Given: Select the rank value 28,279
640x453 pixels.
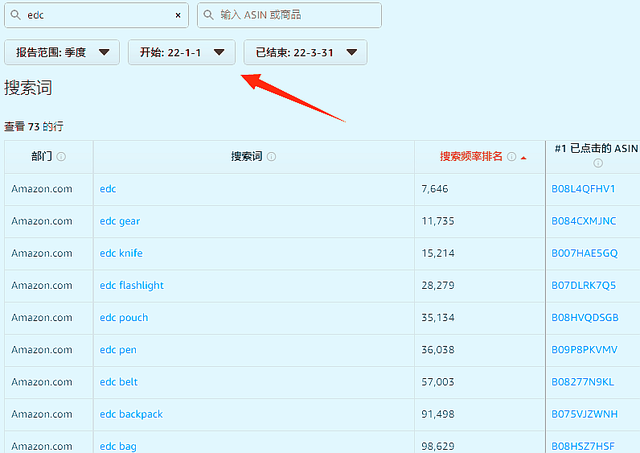Looking at the screenshot, I should [x=438, y=285].
